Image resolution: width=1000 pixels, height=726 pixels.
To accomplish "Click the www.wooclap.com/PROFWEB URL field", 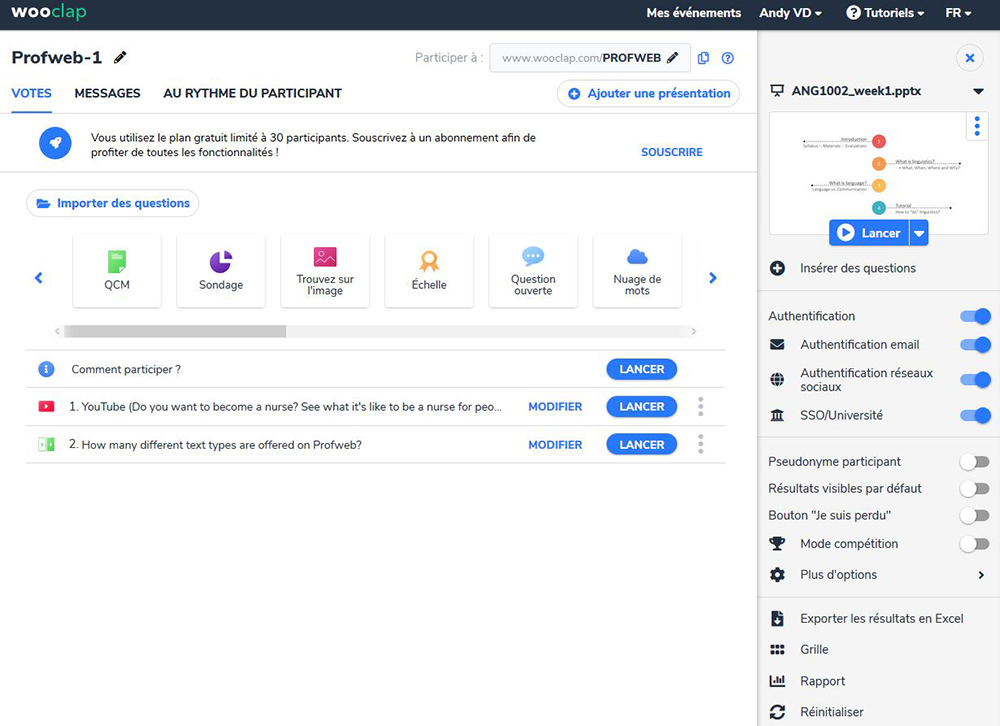I will click(590, 58).
